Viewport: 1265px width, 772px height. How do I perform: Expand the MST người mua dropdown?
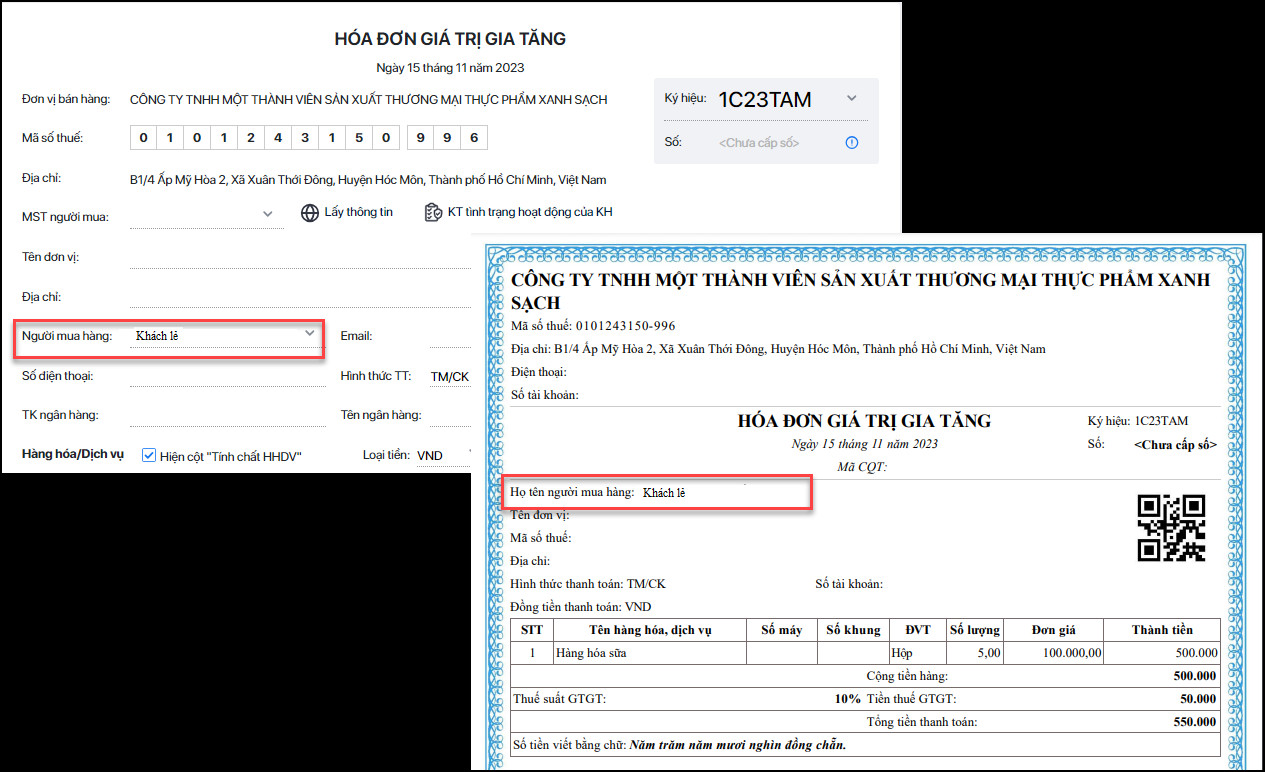[267, 213]
